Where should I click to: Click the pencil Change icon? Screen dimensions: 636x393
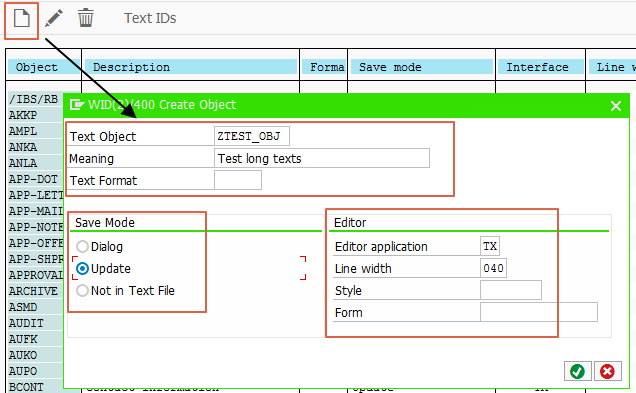(x=54, y=19)
